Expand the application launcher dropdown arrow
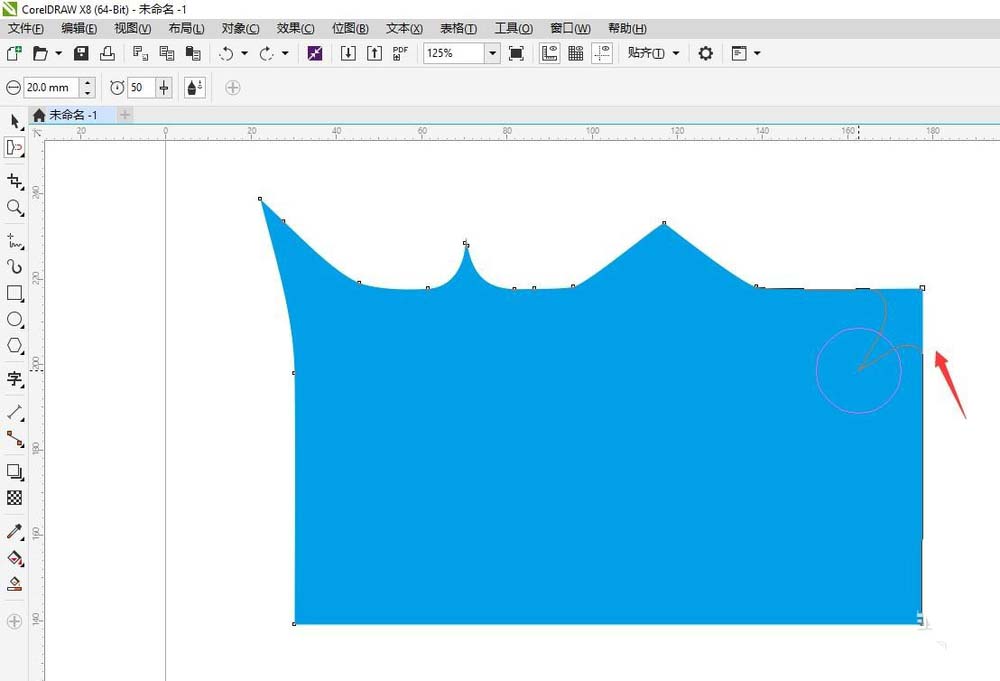 pos(757,53)
